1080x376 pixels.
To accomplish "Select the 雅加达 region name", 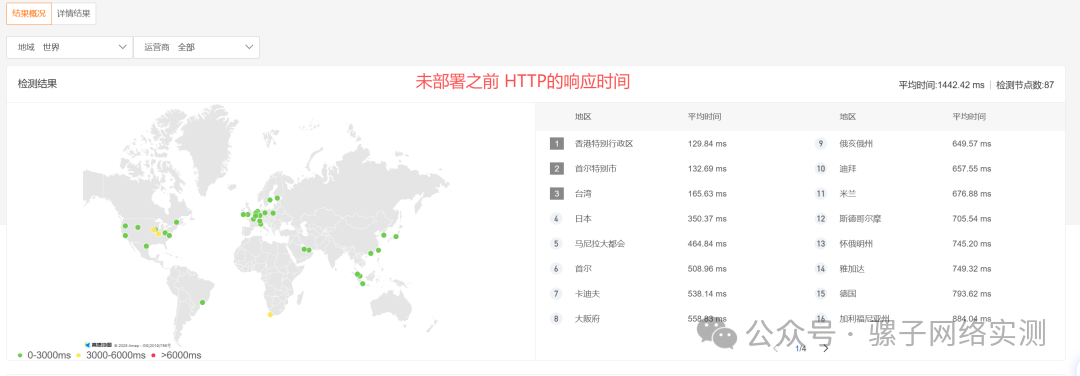I will point(851,269).
